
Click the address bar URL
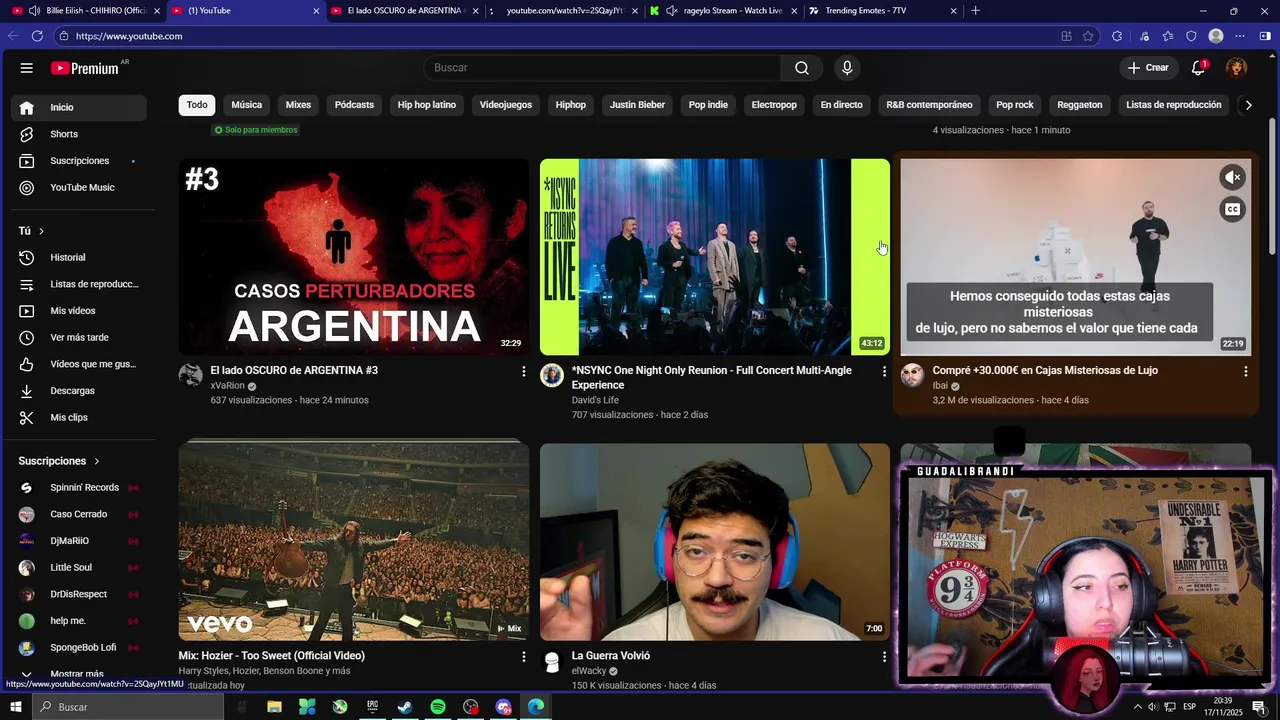point(129,36)
